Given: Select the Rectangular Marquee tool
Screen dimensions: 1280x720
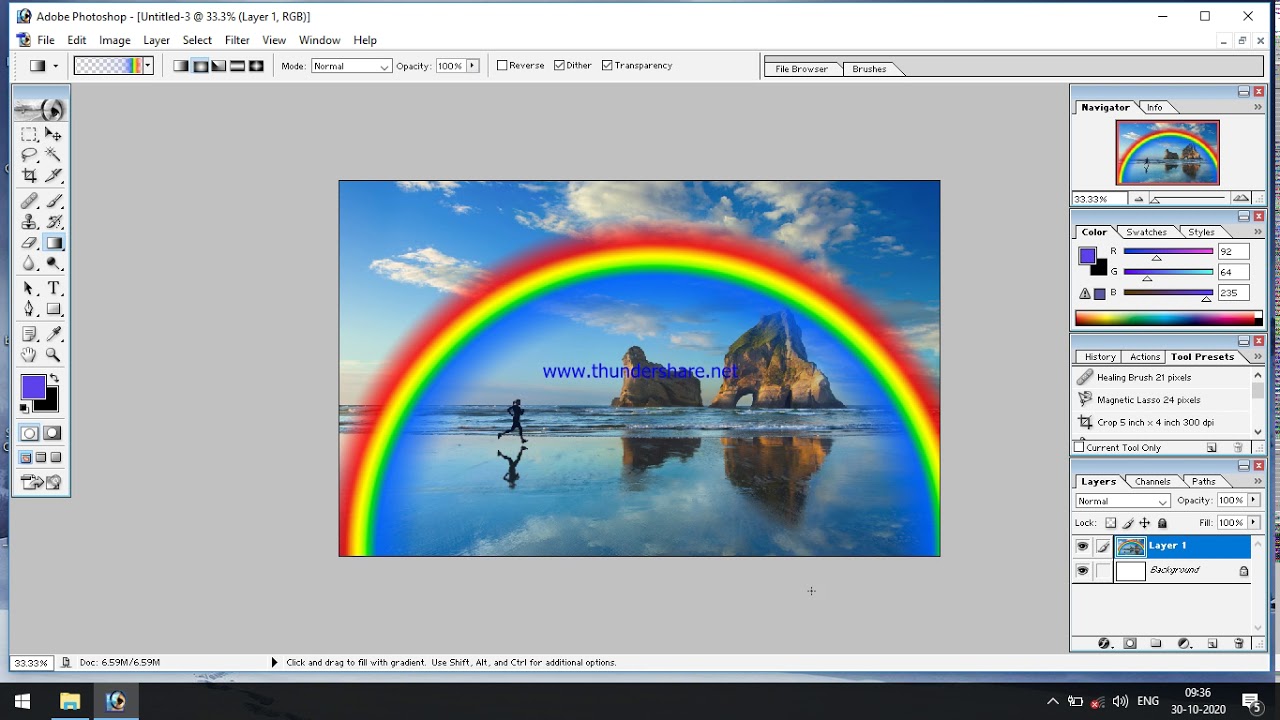Looking at the screenshot, I should coord(29,134).
